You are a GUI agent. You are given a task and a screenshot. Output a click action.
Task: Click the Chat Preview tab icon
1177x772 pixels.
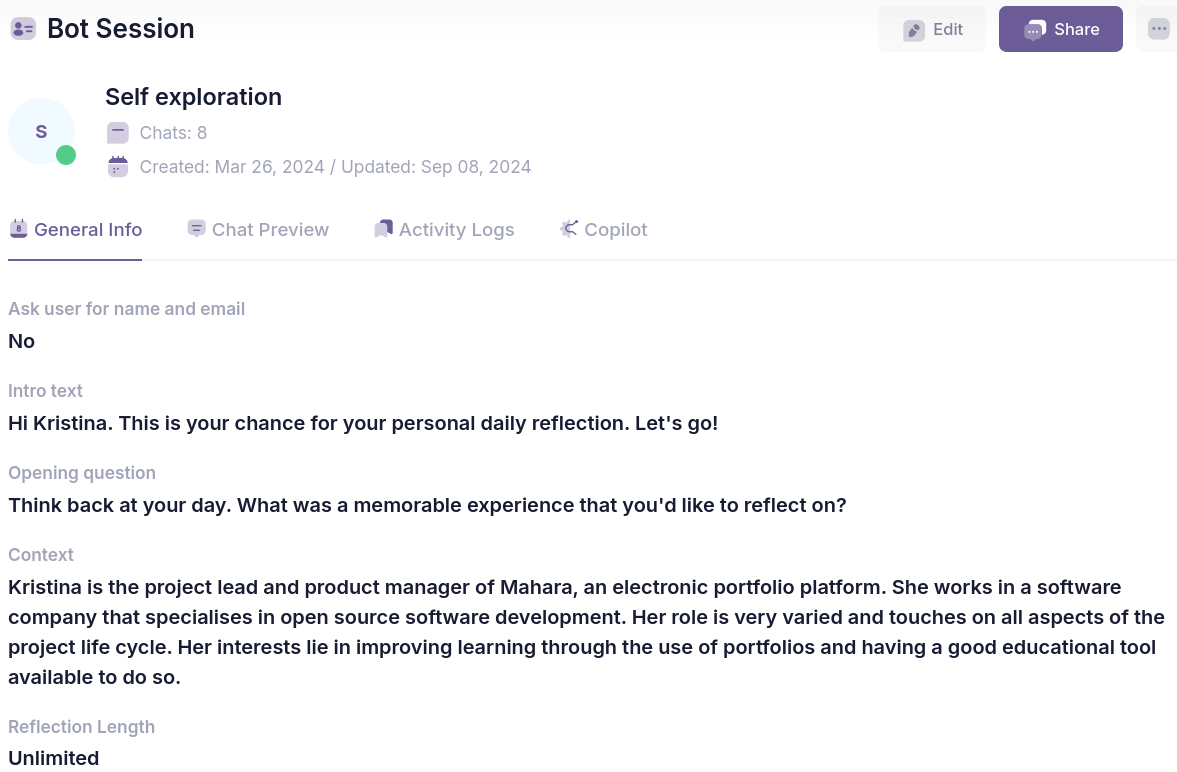point(196,229)
